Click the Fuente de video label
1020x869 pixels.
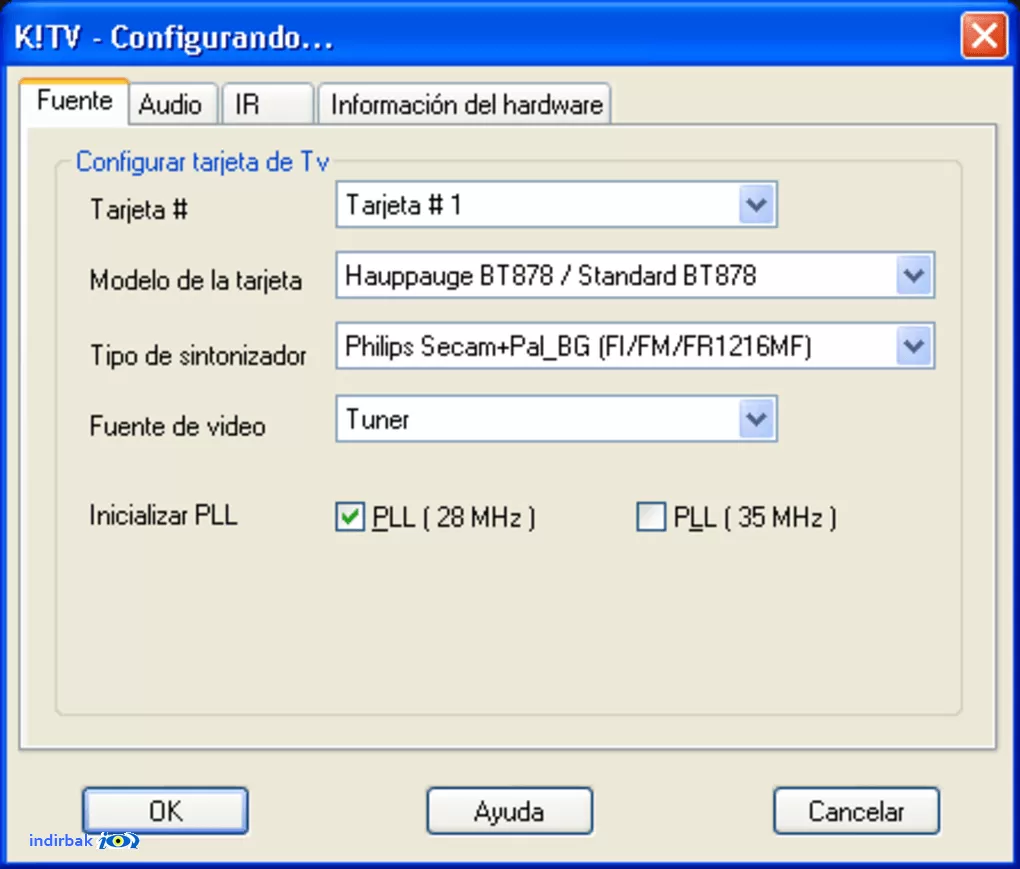[x=178, y=426]
